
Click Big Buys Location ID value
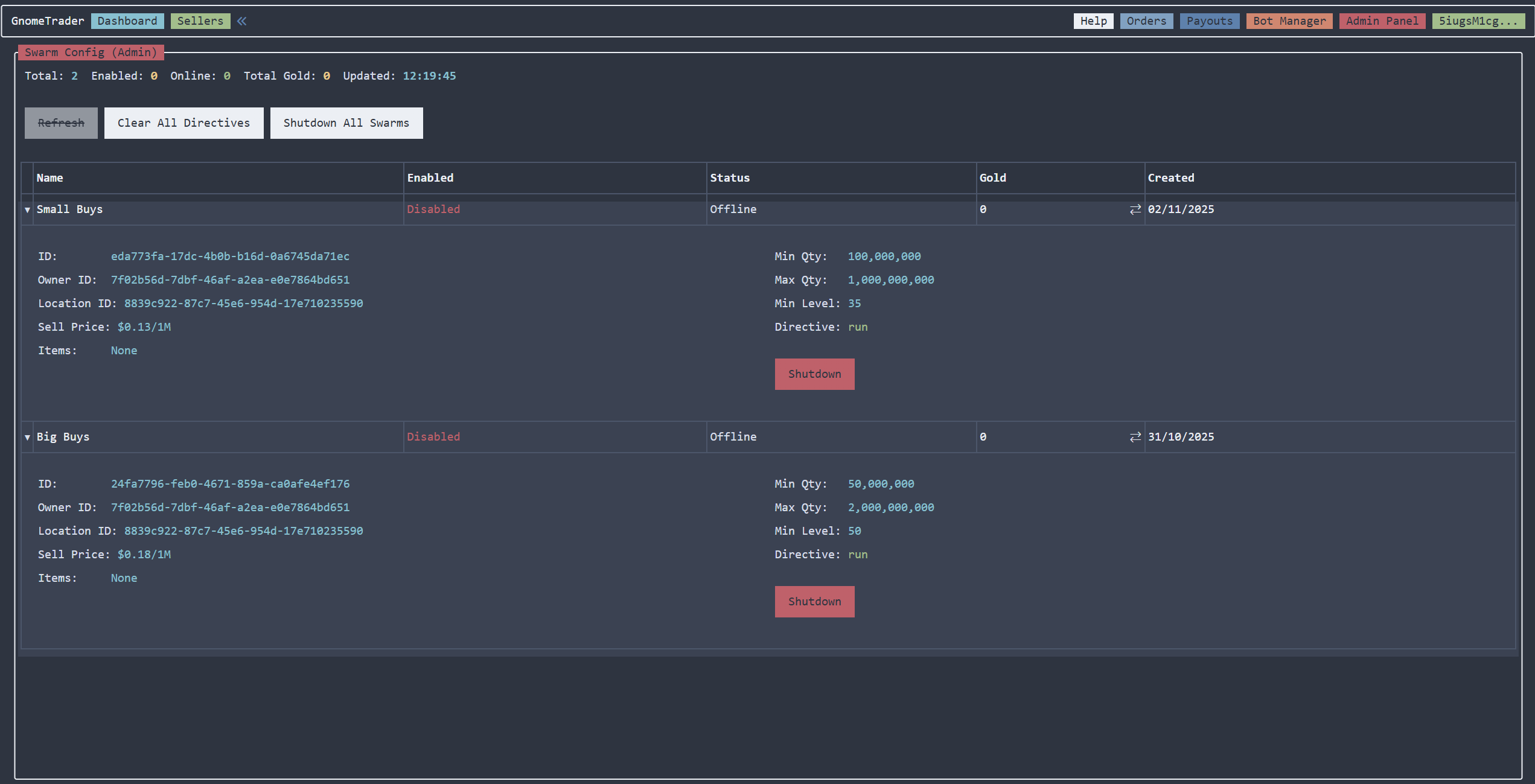click(243, 531)
